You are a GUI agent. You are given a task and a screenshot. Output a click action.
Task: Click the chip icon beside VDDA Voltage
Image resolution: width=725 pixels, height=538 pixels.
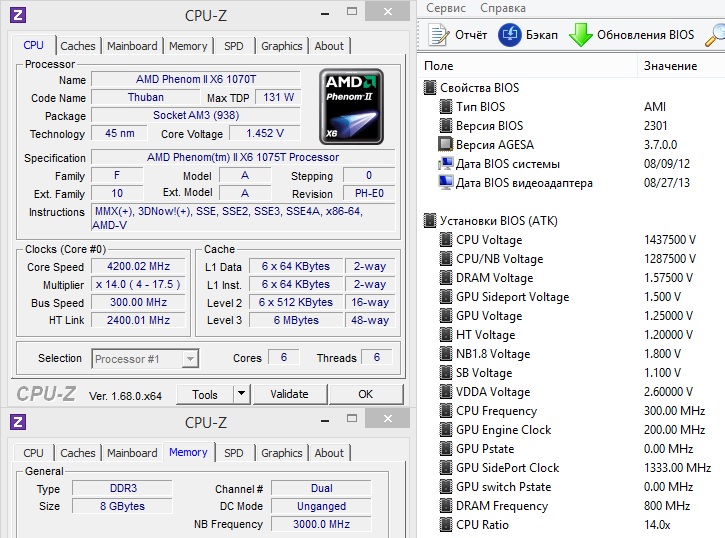[x=445, y=391]
